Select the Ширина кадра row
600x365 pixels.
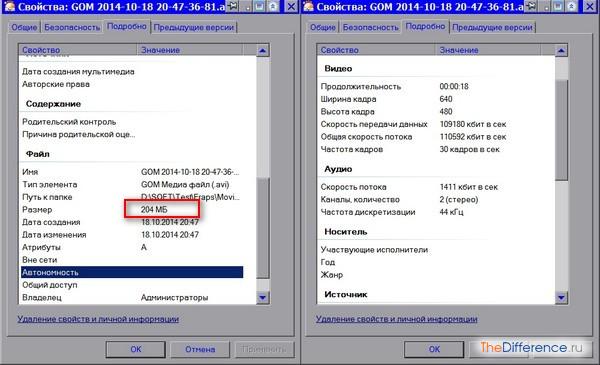[430, 99]
